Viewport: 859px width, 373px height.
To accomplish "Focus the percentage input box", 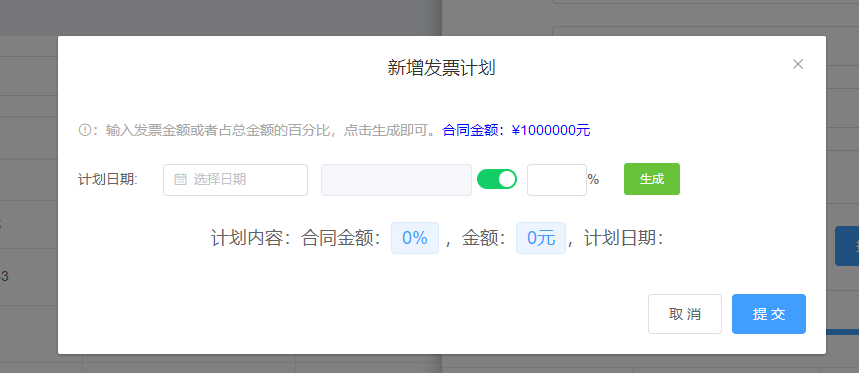I will [557, 180].
